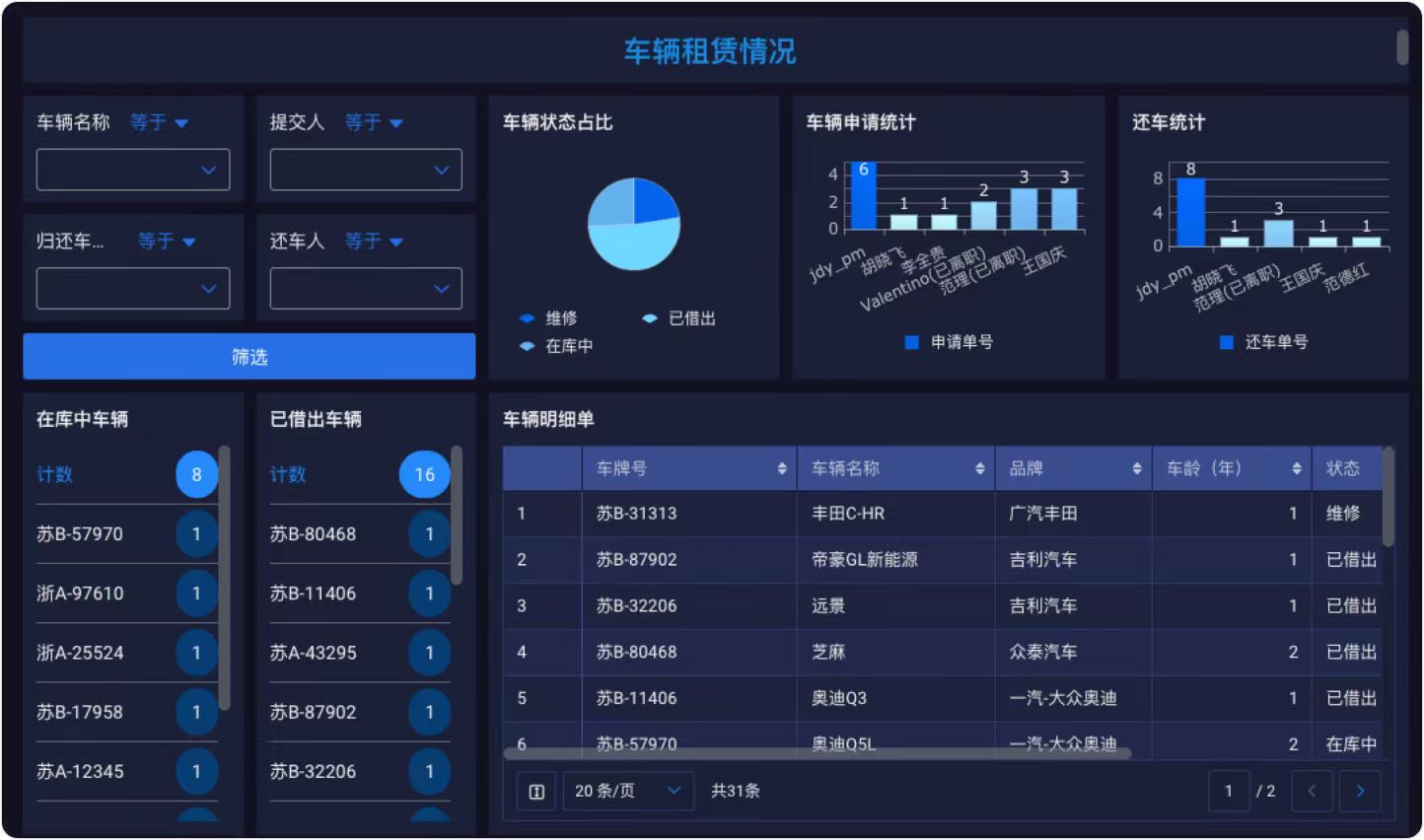Open the 20 条/页 page size dropdown
Viewport: 1424px width, 840px height.
[x=628, y=791]
